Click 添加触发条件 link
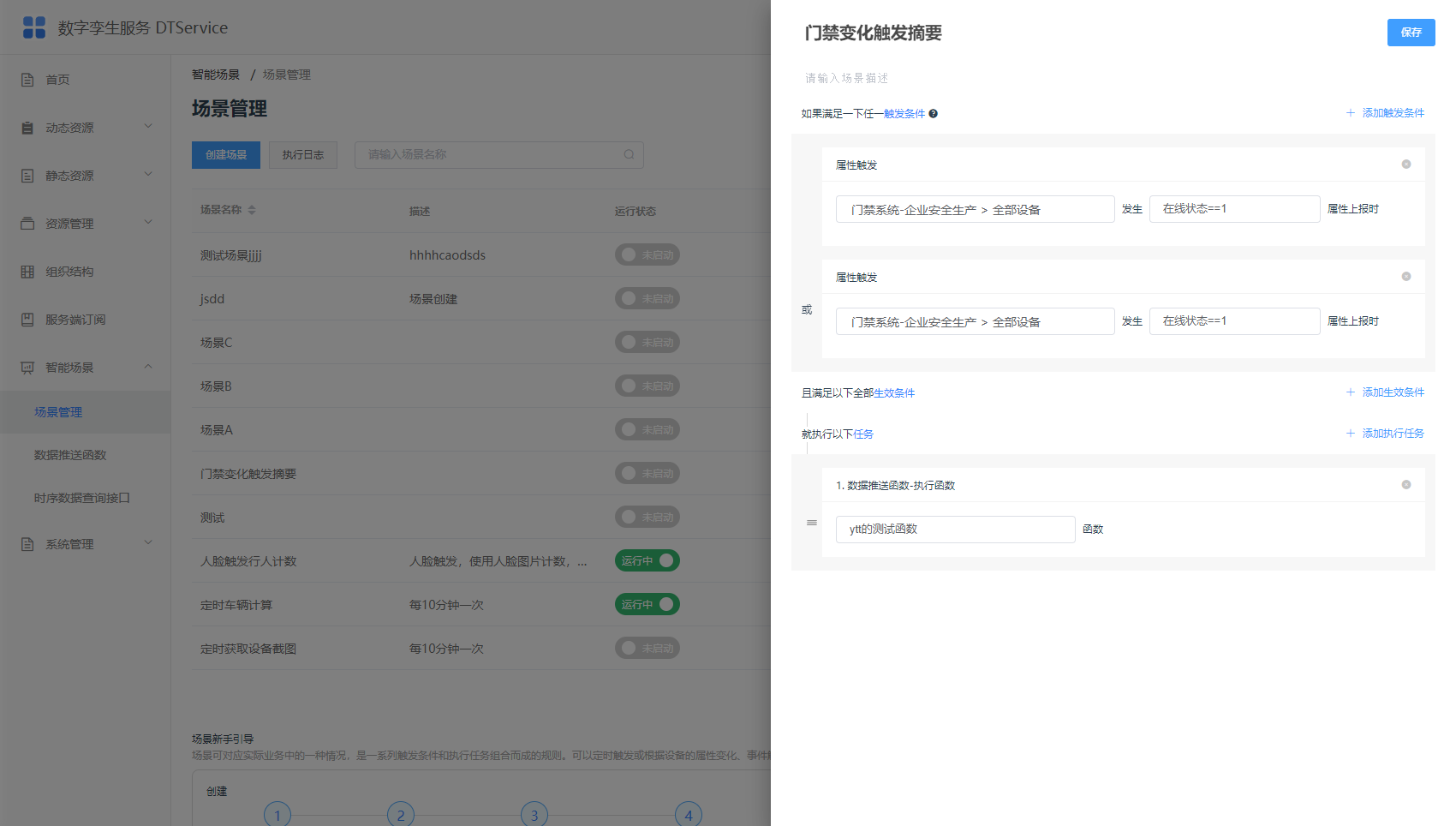 click(1385, 113)
